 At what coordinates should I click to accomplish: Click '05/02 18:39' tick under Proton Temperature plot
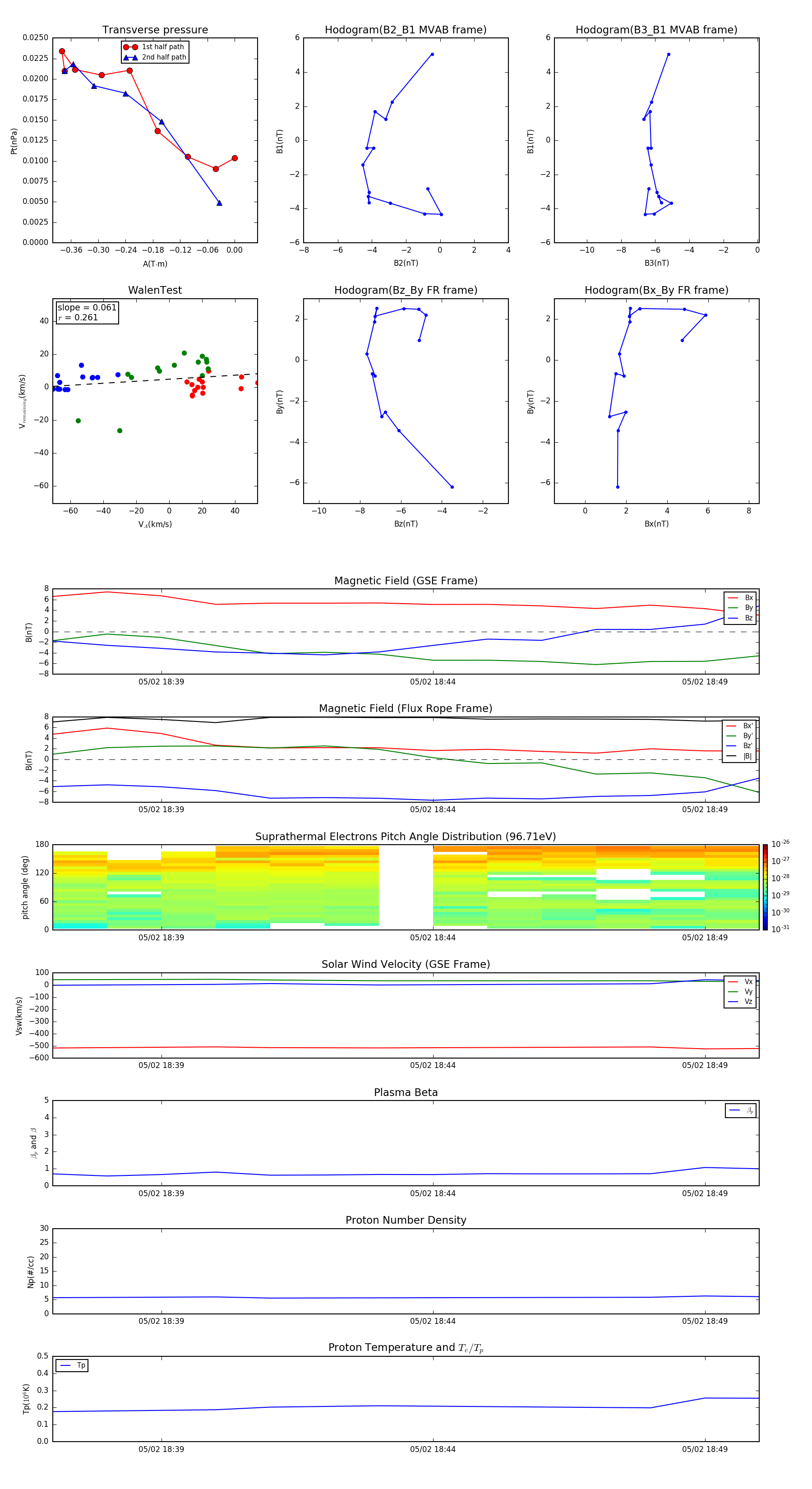click(x=161, y=1449)
